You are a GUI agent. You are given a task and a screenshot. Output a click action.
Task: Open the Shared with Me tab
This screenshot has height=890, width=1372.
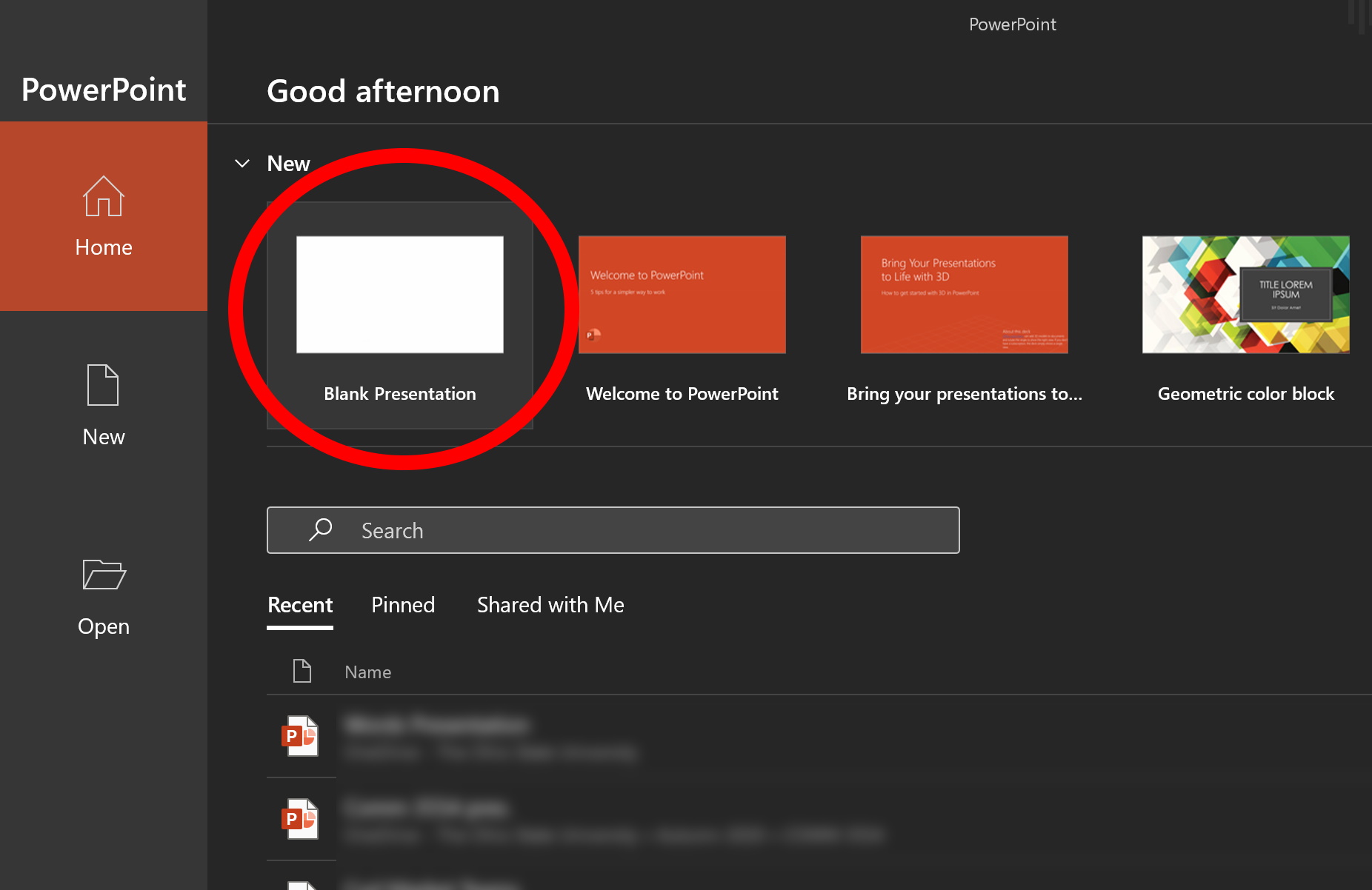pyautogui.click(x=550, y=604)
